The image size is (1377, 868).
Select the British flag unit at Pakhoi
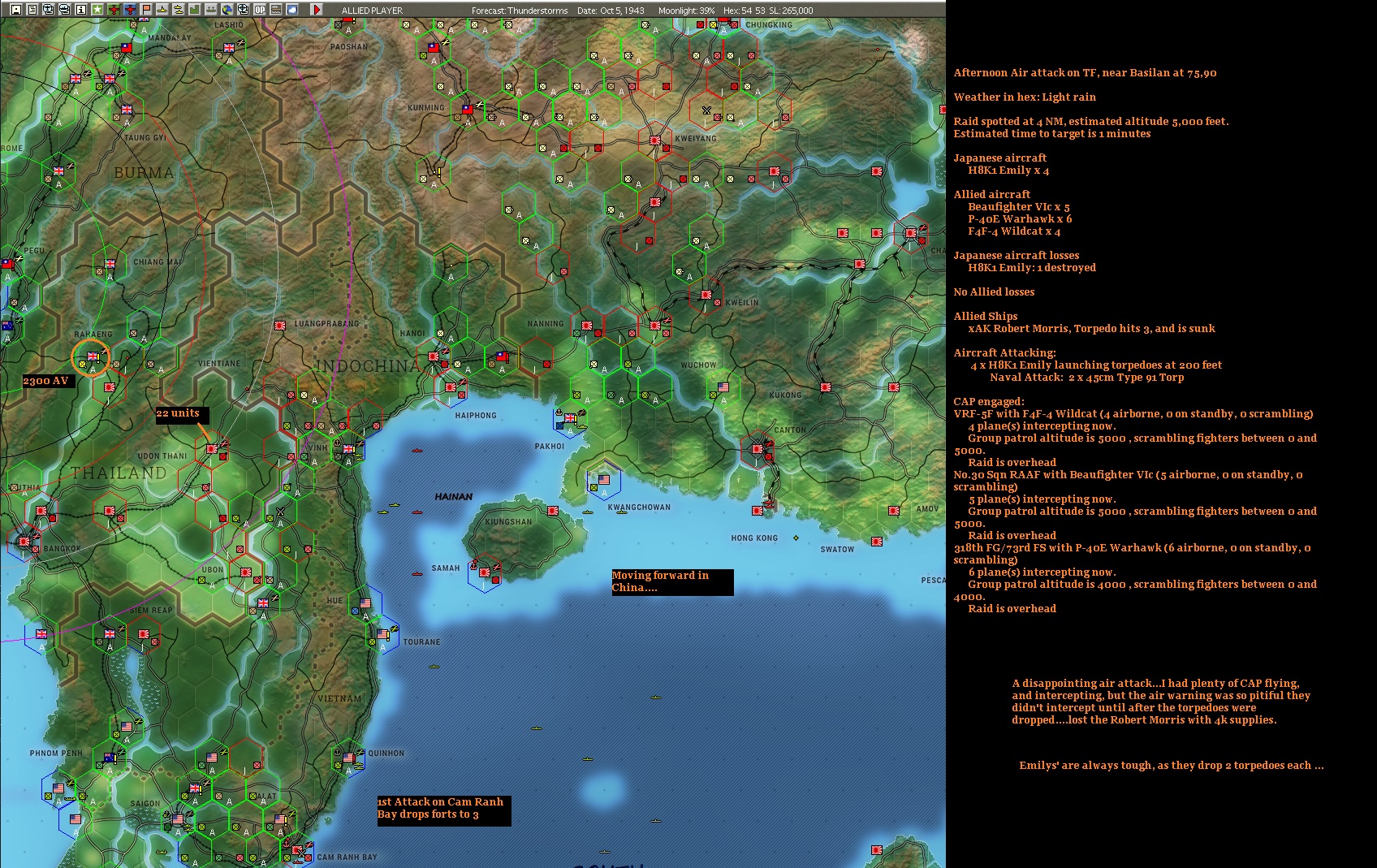[x=570, y=418]
